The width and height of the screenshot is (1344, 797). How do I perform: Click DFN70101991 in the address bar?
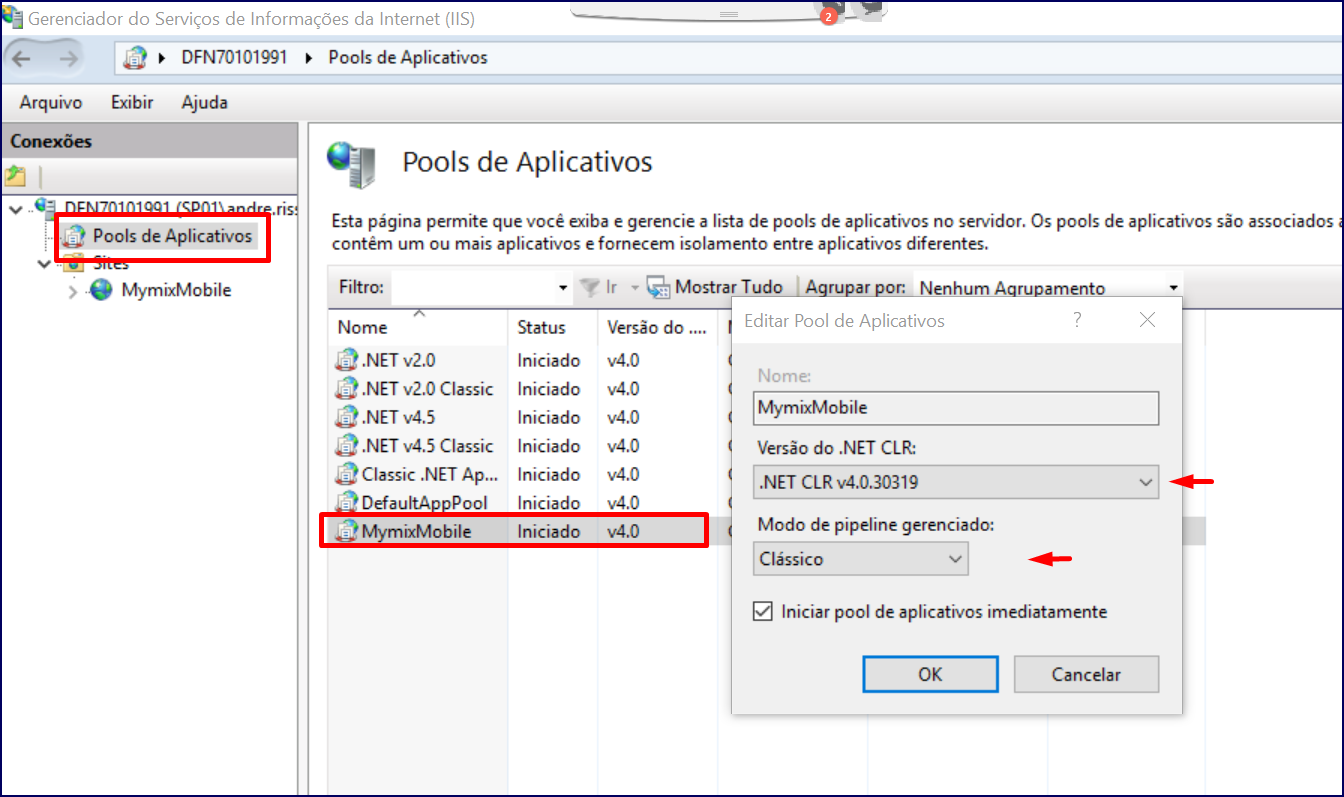tap(234, 58)
